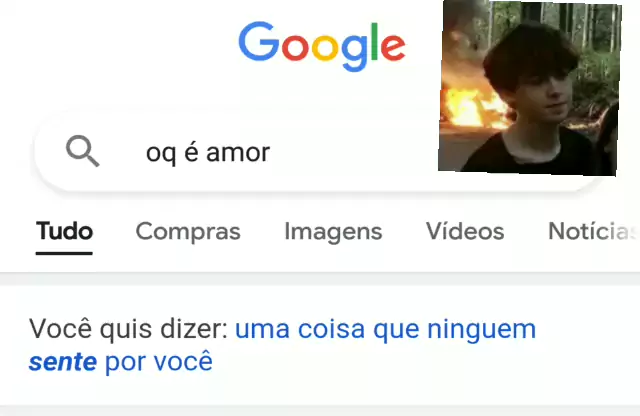Click the red 'e' of the Google logo
The height and width of the screenshot is (416, 640).
[x=393, y=48]
